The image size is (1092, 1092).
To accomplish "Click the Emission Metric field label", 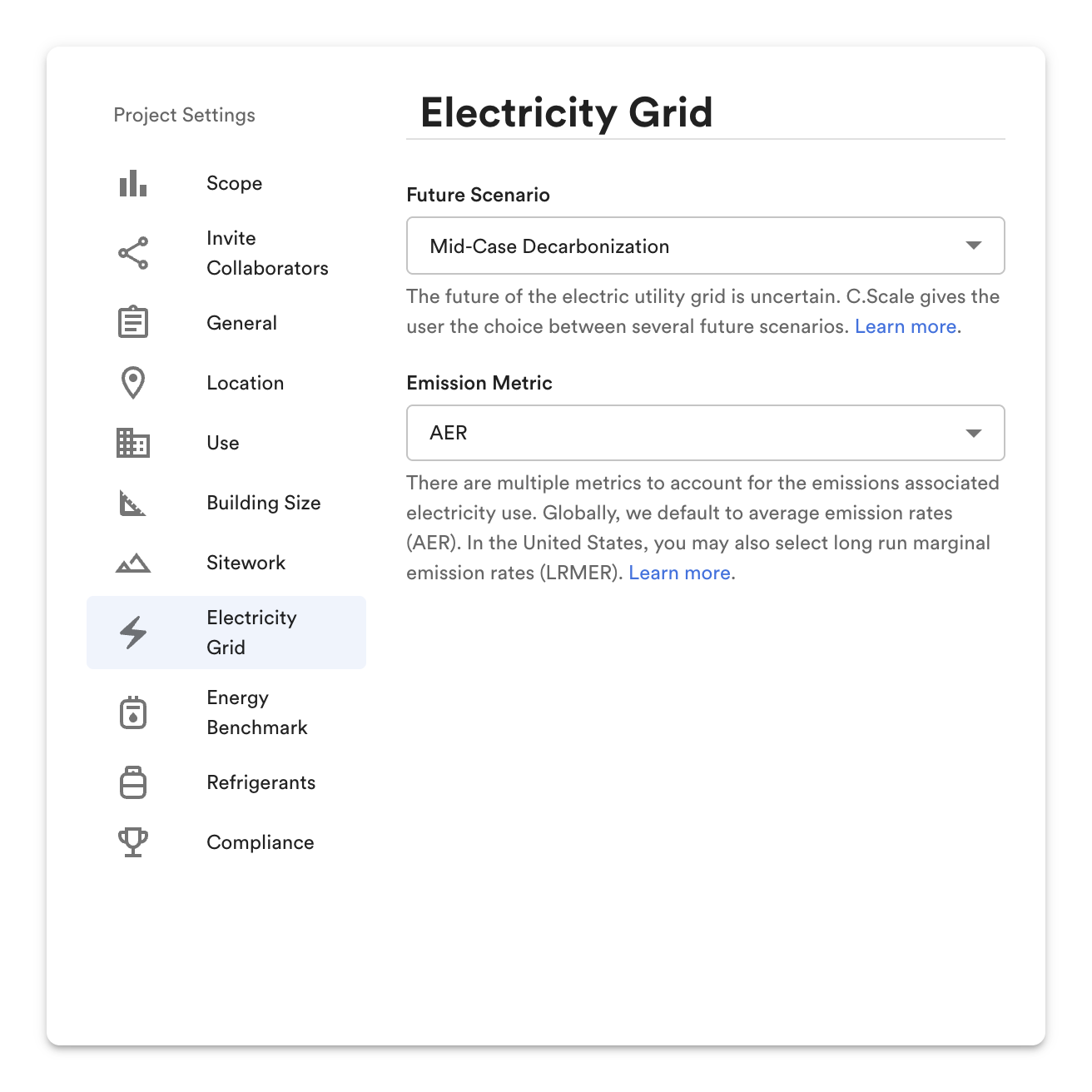I will point(479,383).
